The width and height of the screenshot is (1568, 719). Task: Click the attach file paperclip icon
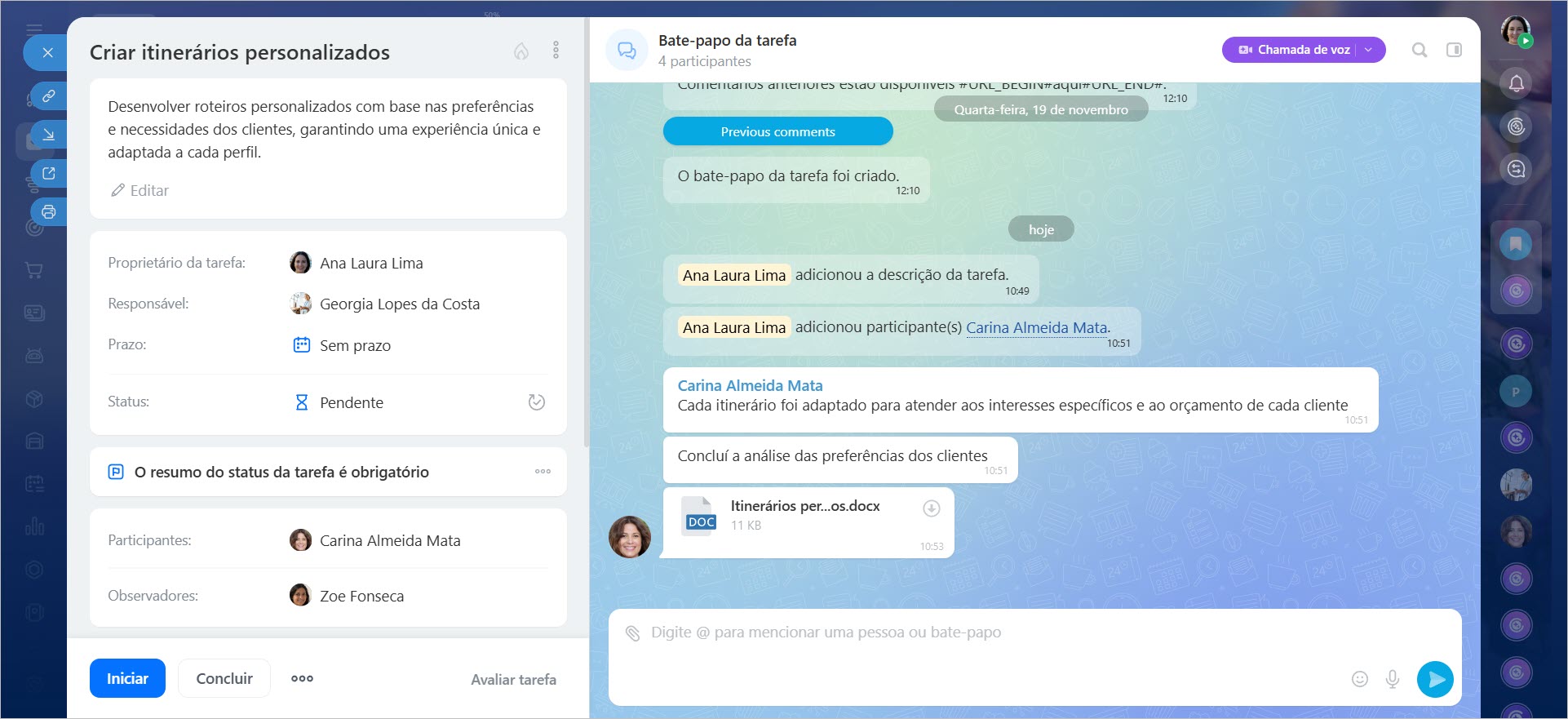pos(632,632)
